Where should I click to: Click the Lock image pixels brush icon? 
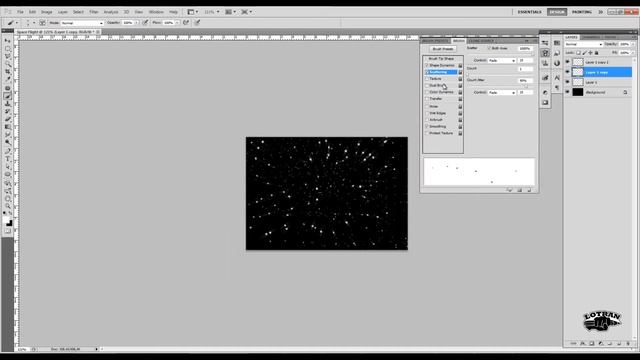pos(584,53)
